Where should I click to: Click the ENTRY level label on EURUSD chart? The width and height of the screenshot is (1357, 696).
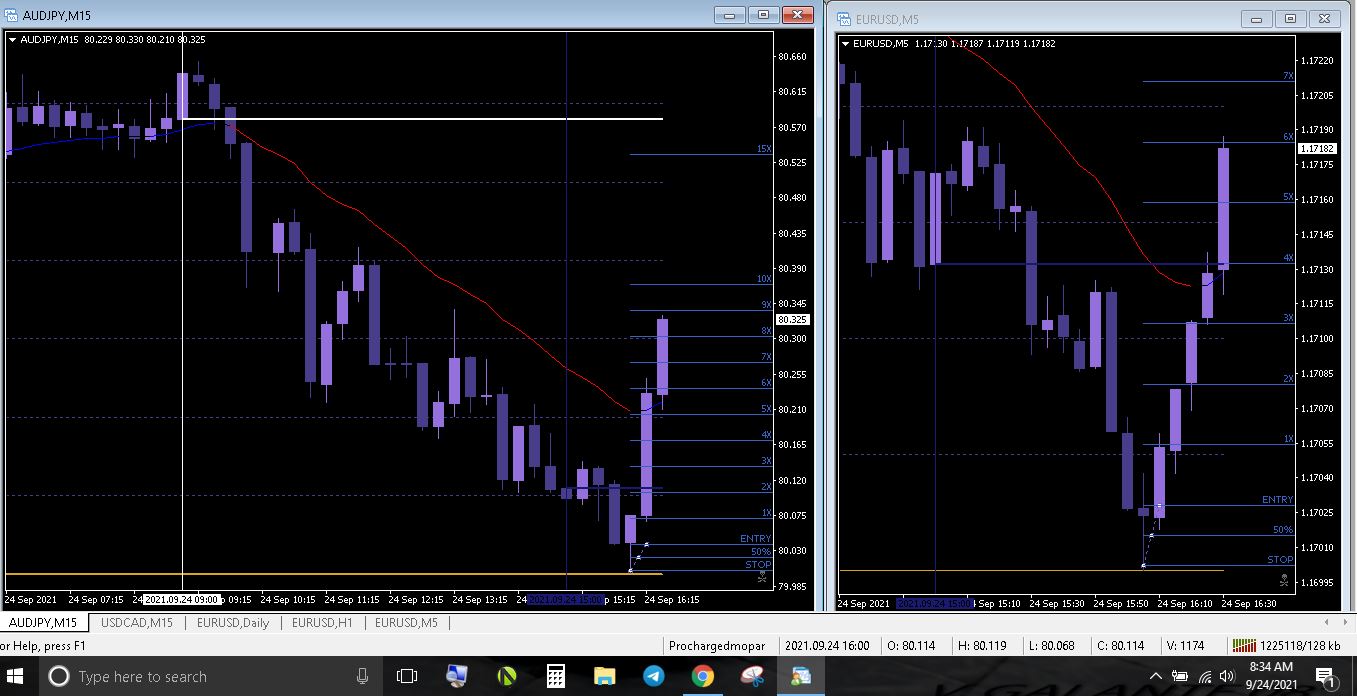[x=1277, y=500]
